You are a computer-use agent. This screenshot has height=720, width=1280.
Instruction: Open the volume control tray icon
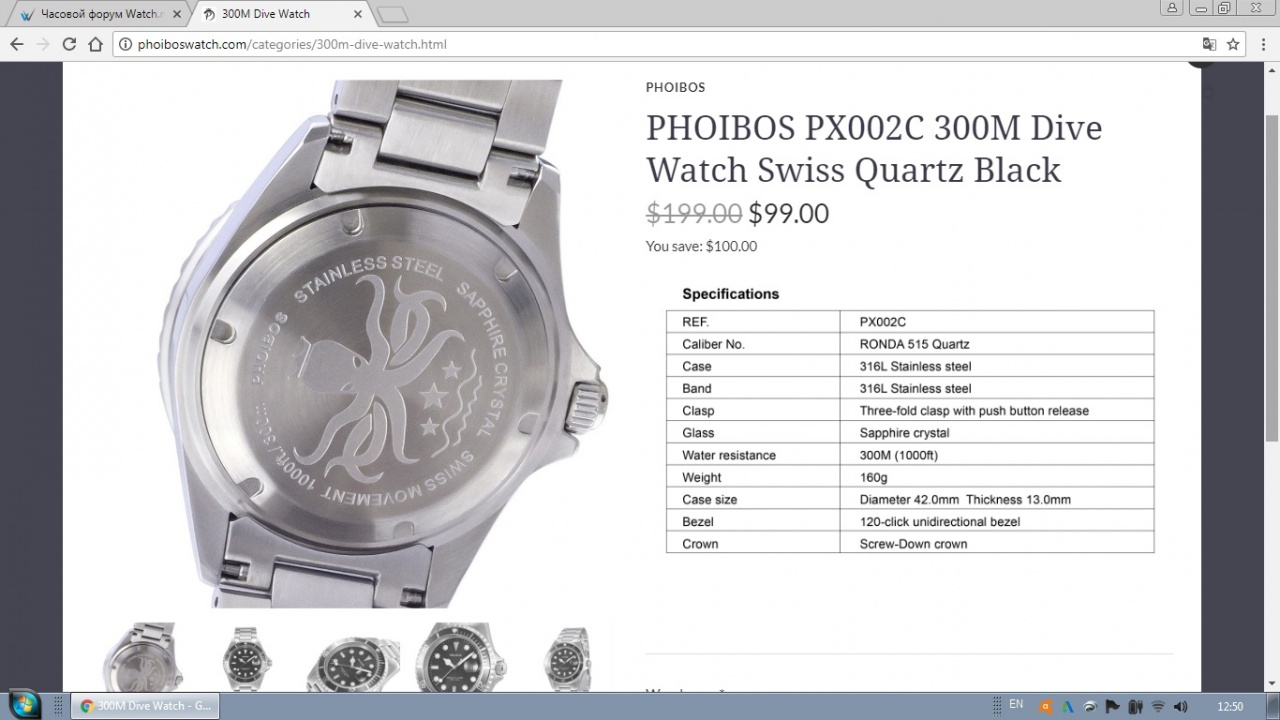click(x=1180, y=706)
